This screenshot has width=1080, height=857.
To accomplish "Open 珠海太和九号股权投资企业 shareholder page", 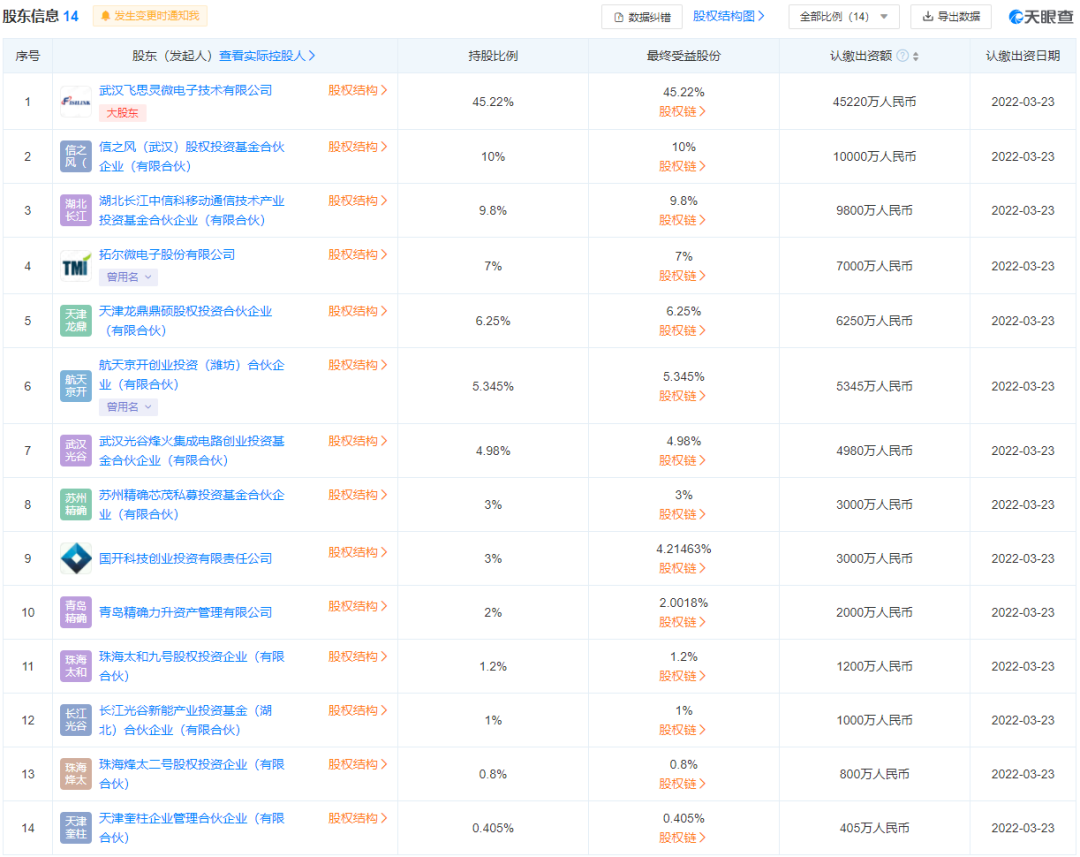I will tap(191, 666).
